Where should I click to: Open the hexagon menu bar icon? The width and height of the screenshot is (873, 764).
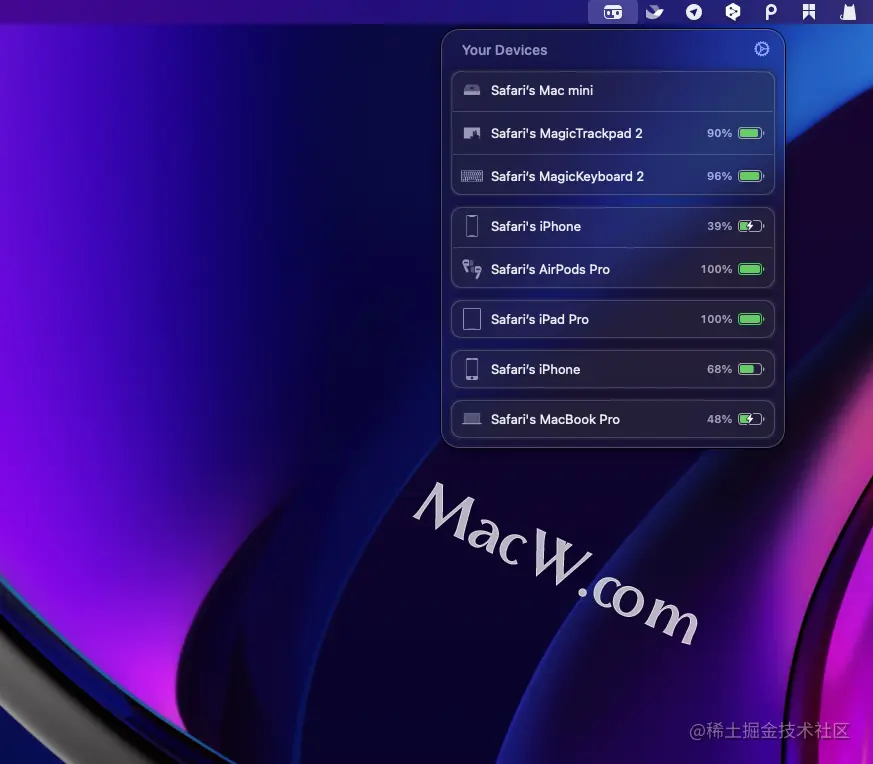point(733,12)
